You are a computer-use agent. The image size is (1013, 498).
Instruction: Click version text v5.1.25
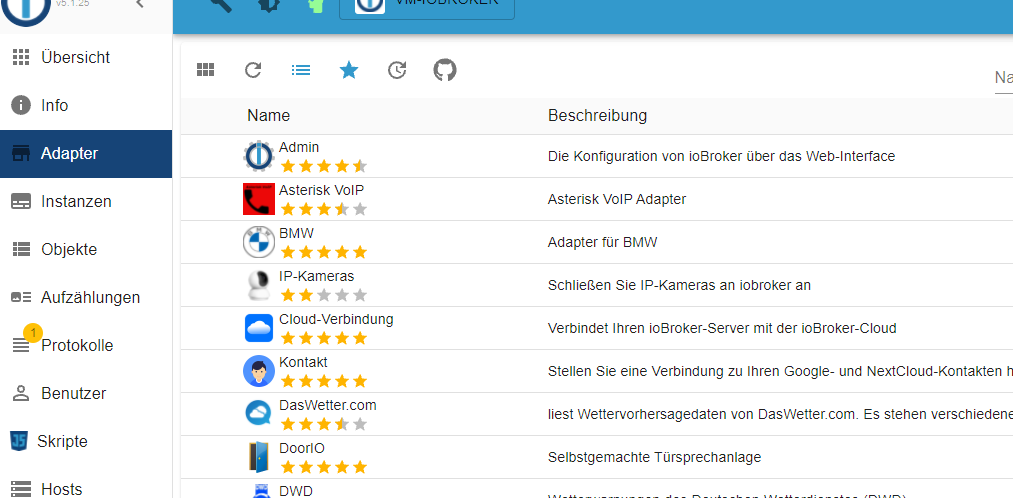[72, 3]
